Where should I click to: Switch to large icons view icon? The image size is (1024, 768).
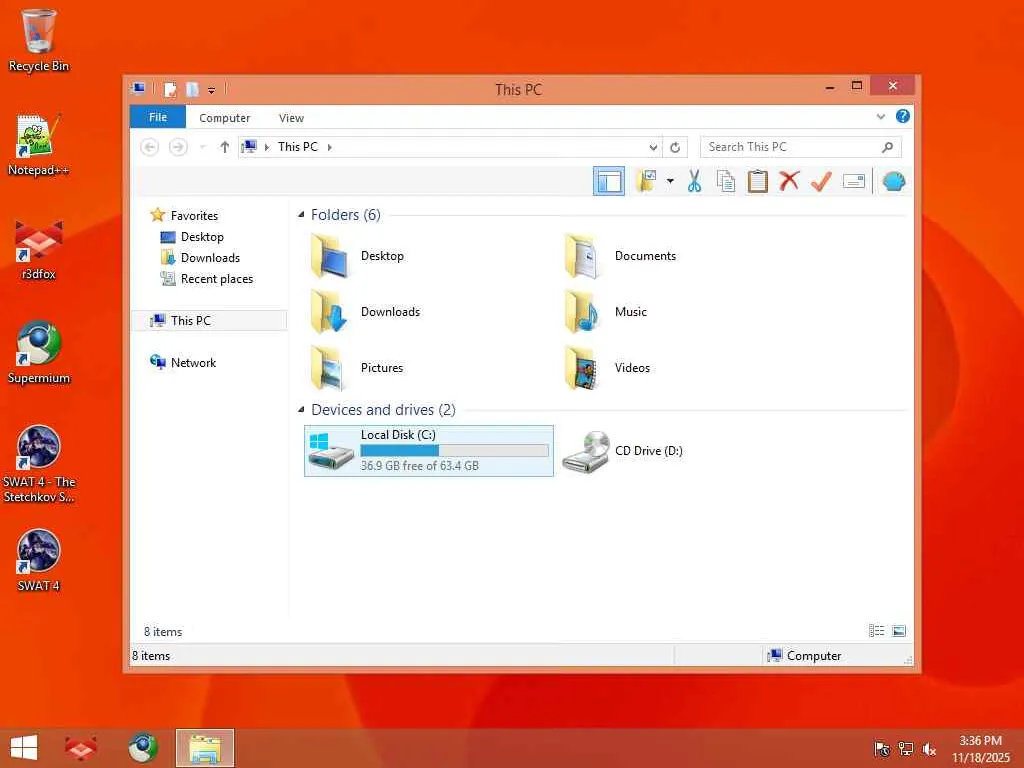click(x=899, y=631)
